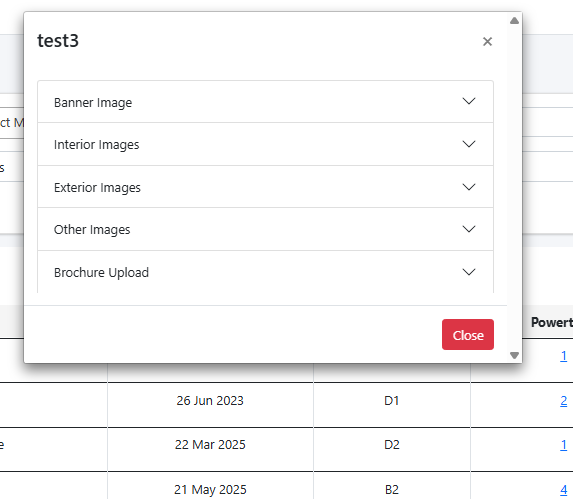Expand Banner Image chevron arrow
The height and width of the screenshot is (499, 573).
[x=469, y=101]
